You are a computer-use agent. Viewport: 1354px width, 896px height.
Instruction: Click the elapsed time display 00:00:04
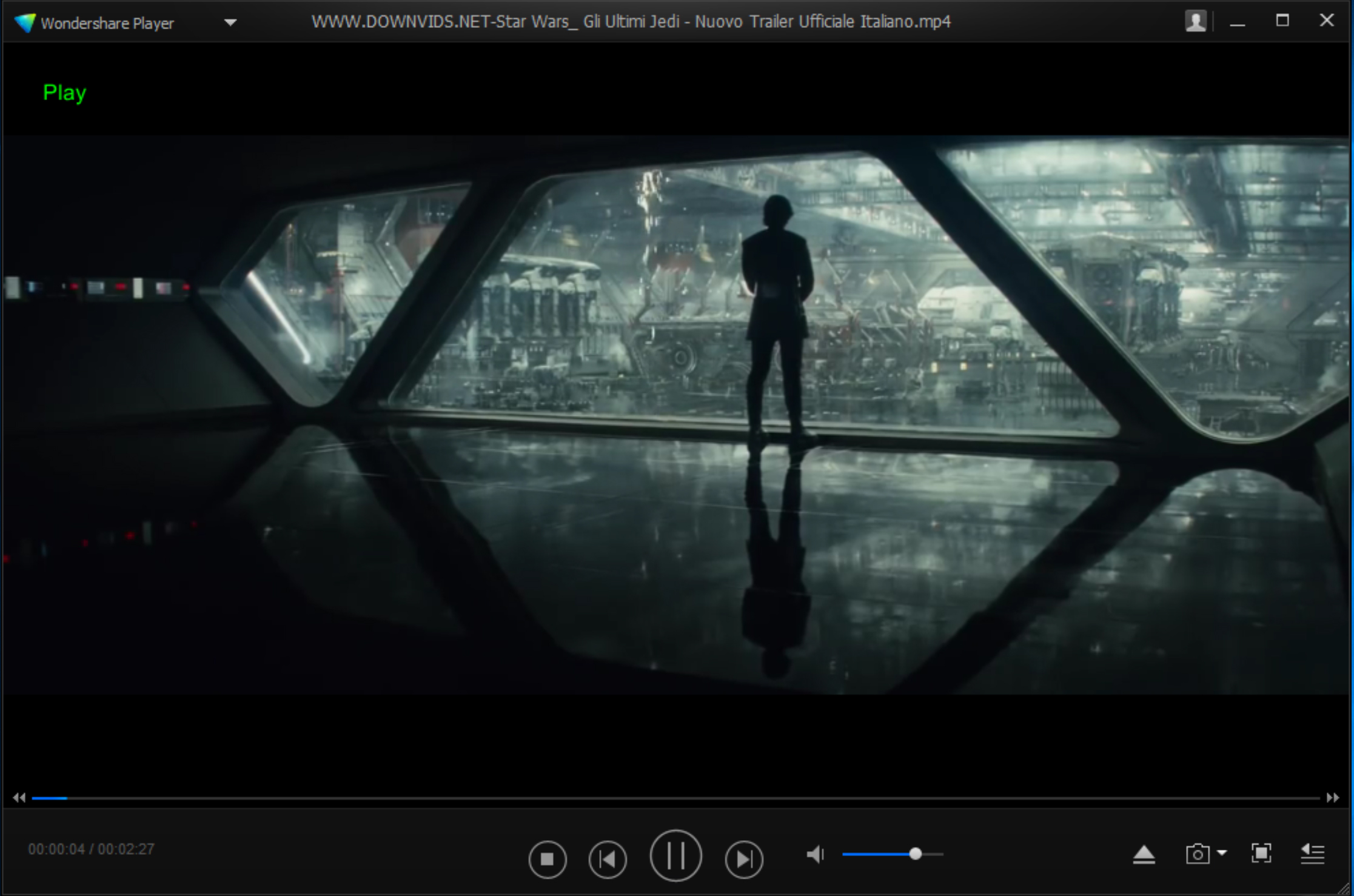(58, 849)
